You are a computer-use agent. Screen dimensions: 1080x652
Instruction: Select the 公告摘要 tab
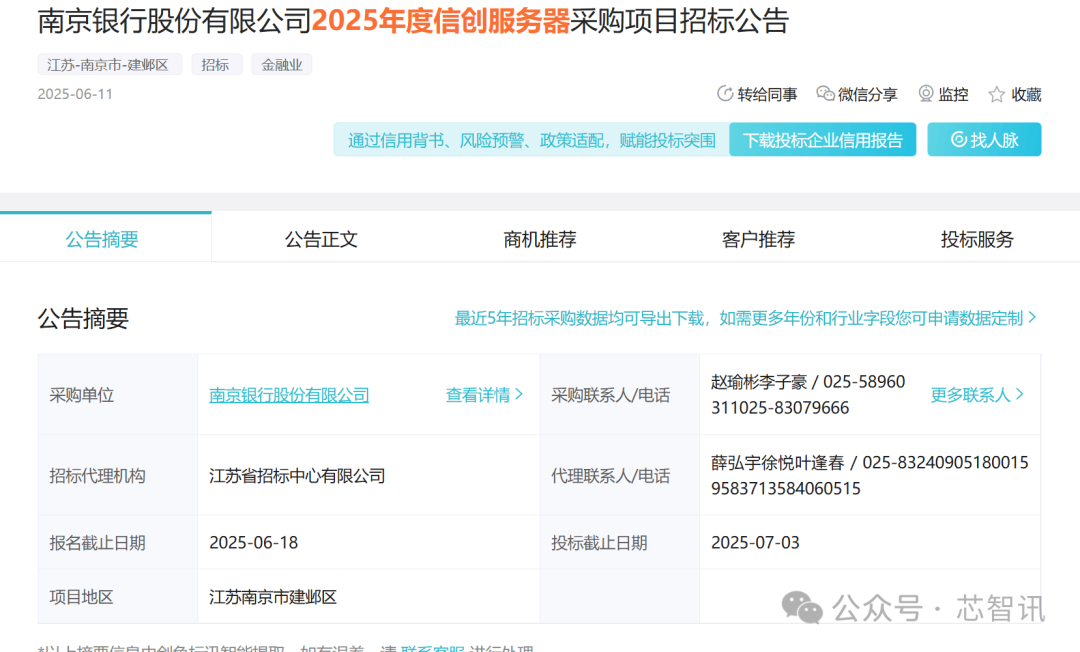pos(102,240)
